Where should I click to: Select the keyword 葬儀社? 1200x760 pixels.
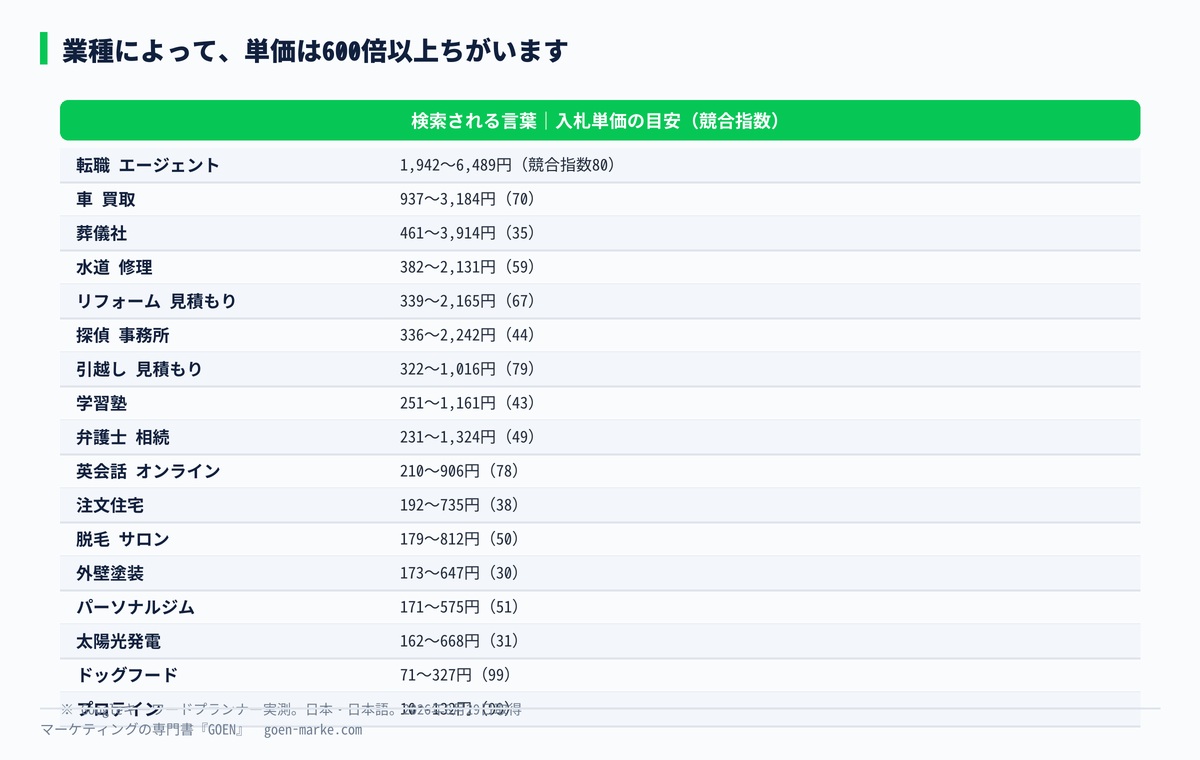(102, 233)
